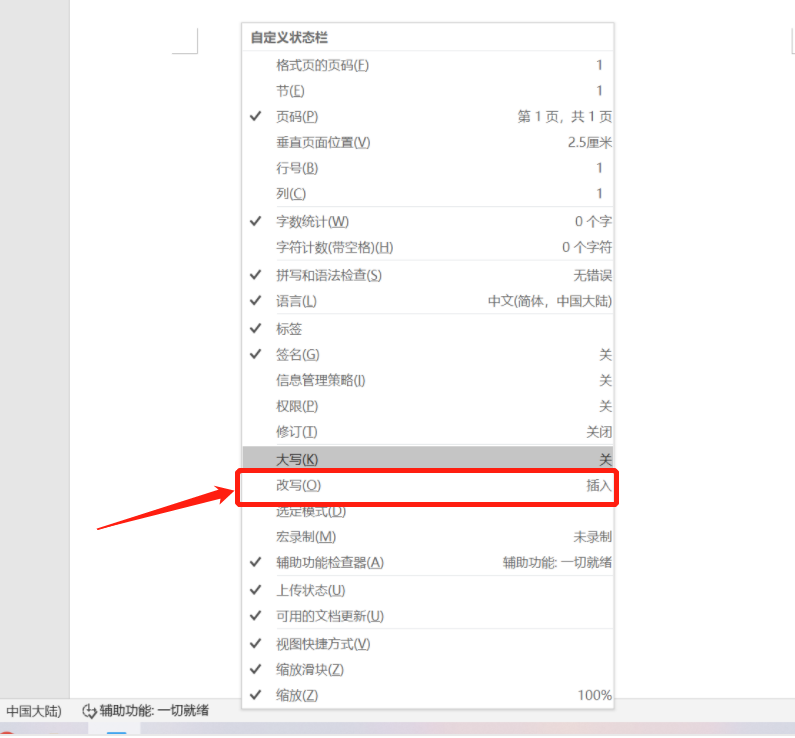Enable 字符计数(带空格)(H) option
Screen dimensions: 795x738
(427, 247)
